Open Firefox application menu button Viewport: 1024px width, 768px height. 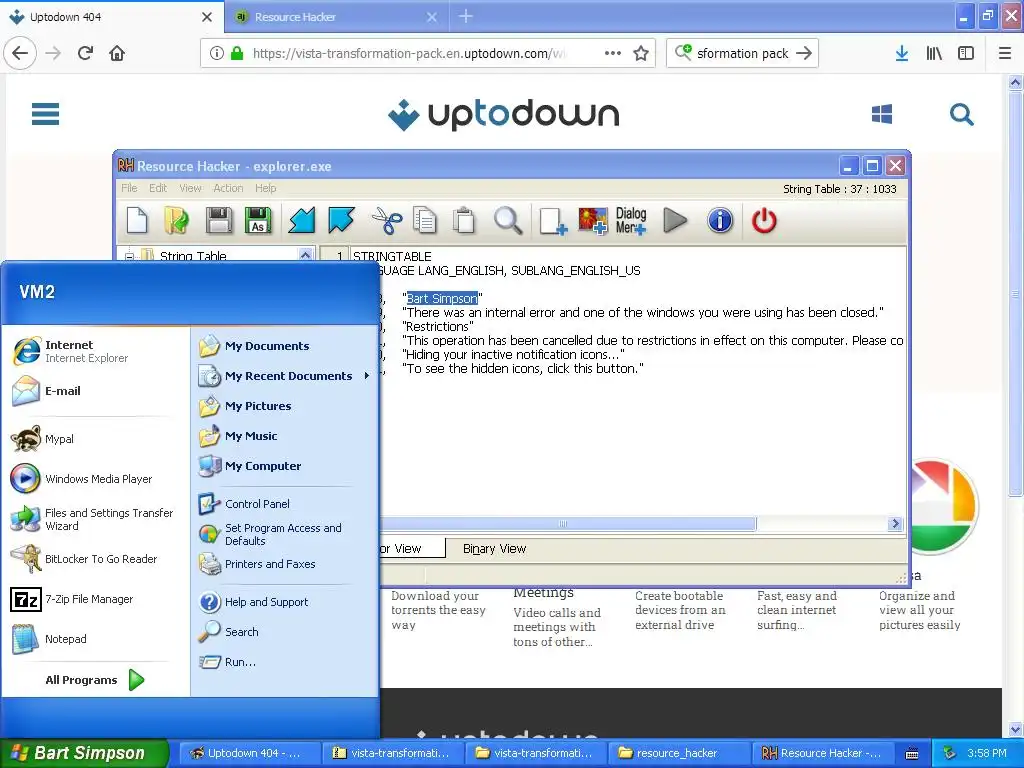coord(1005,54)
